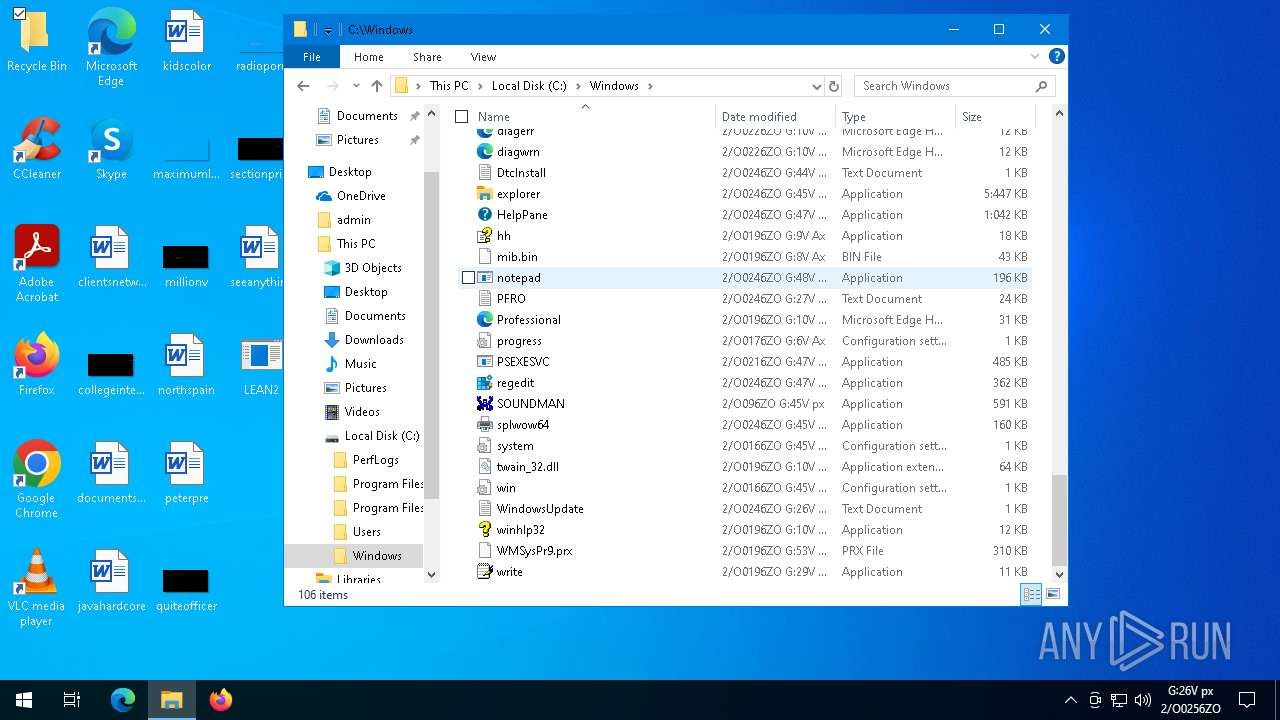Open Adobe Acrobat desktop shortcut
Viewport: 1280px width, 720px height.
click(x=37, y=264)
